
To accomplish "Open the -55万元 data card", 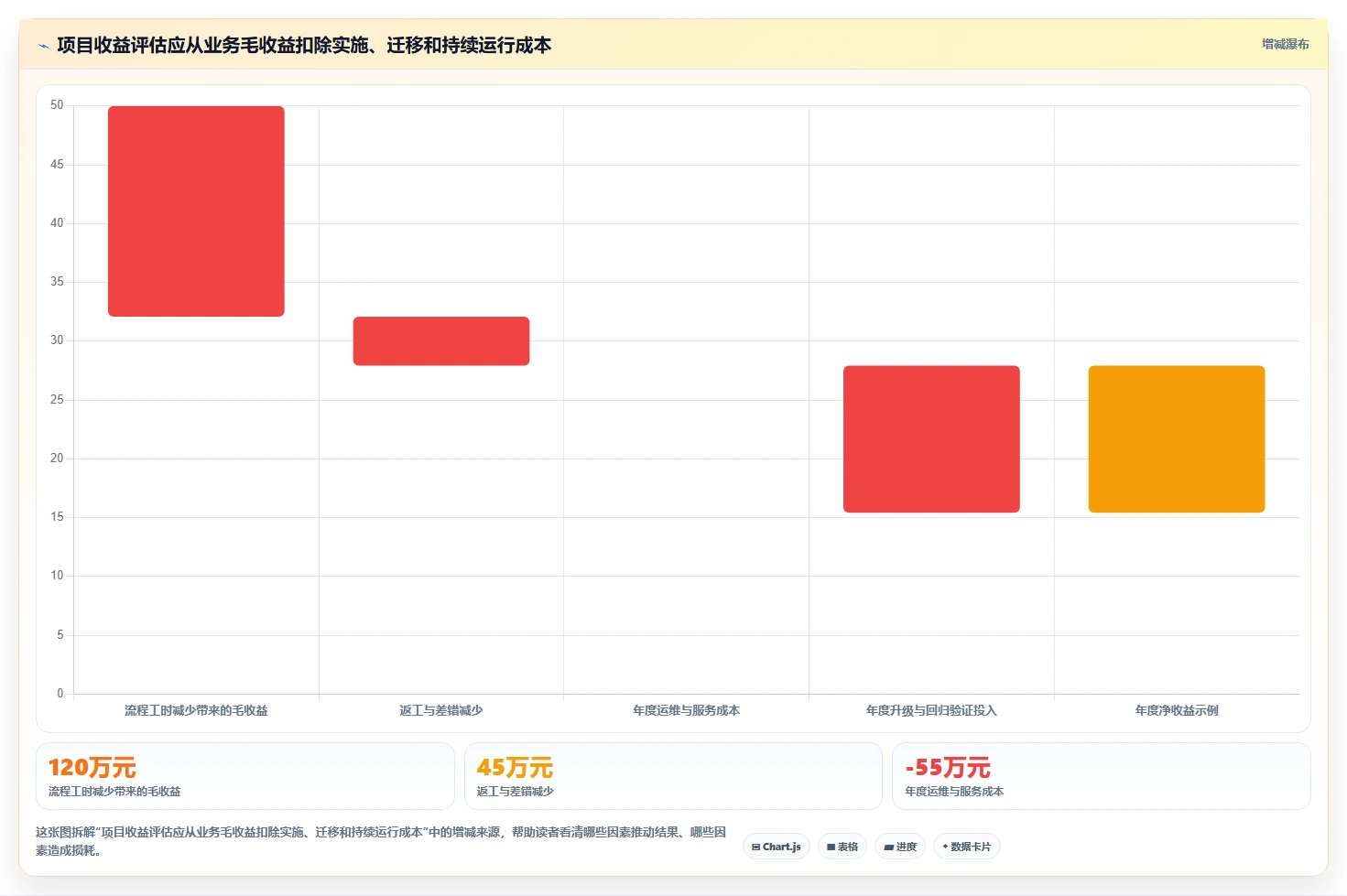I will coord(1102,776).
